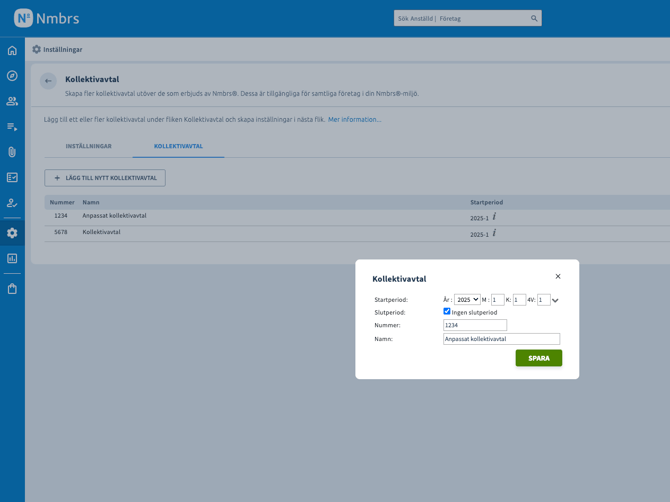Click the compass explore icon in sidebar
Screen dimensions: 670x502
pyautogui.click(x=12, y=76)
